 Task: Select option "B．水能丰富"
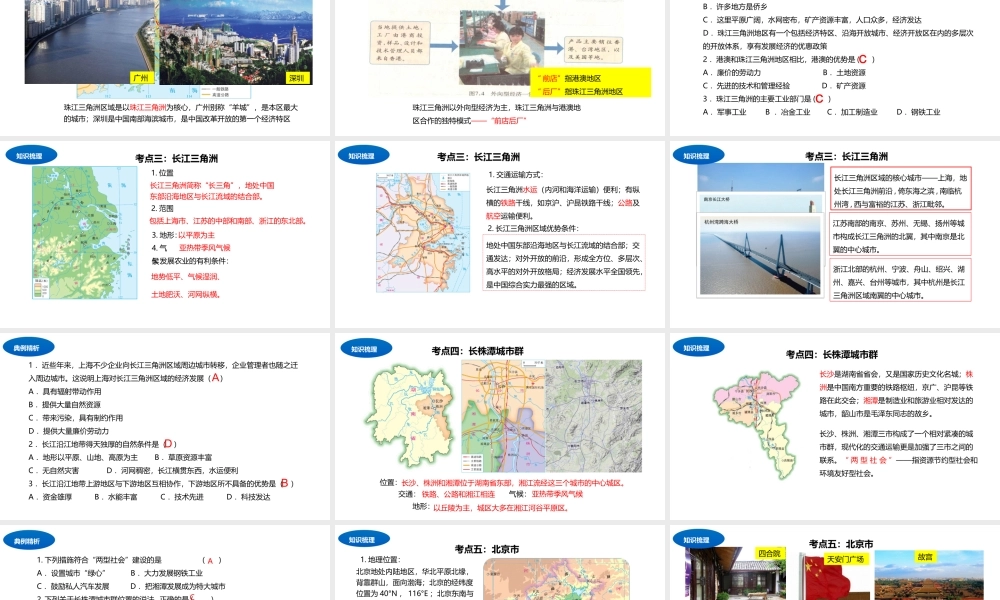[115, 497]
